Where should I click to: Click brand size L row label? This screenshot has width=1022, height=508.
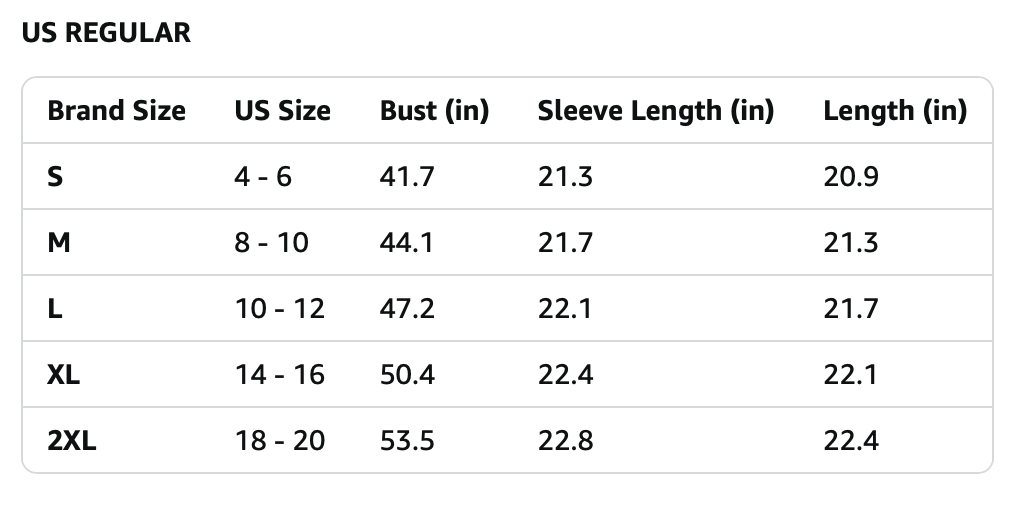[55, 308]
